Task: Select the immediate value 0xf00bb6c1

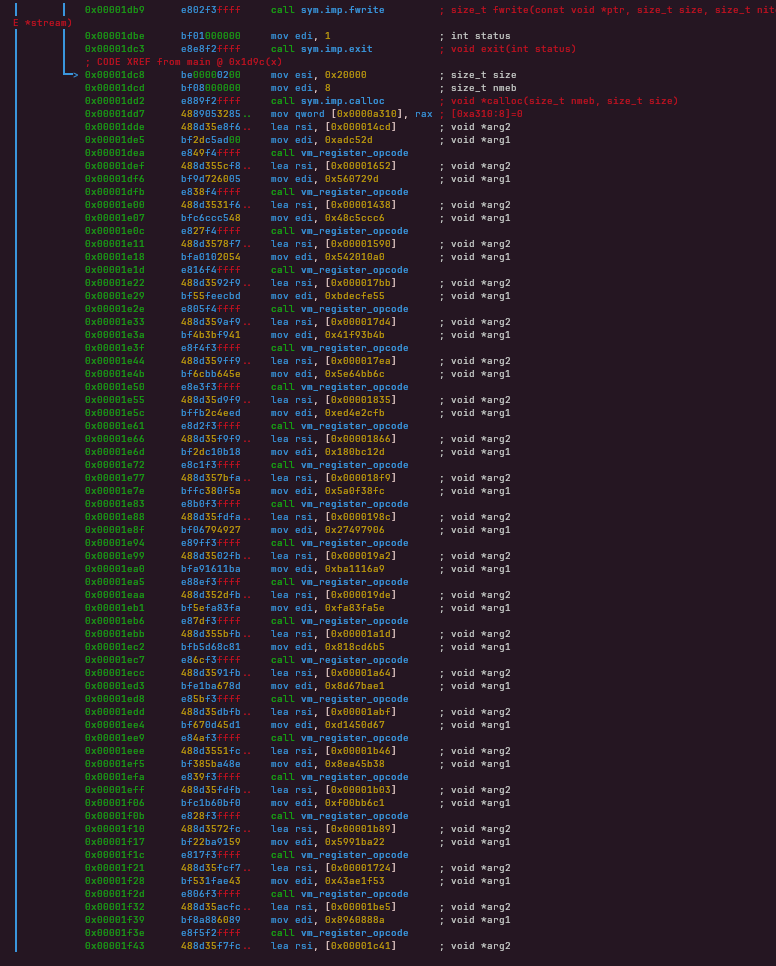Action: click(x=354, y=802)
